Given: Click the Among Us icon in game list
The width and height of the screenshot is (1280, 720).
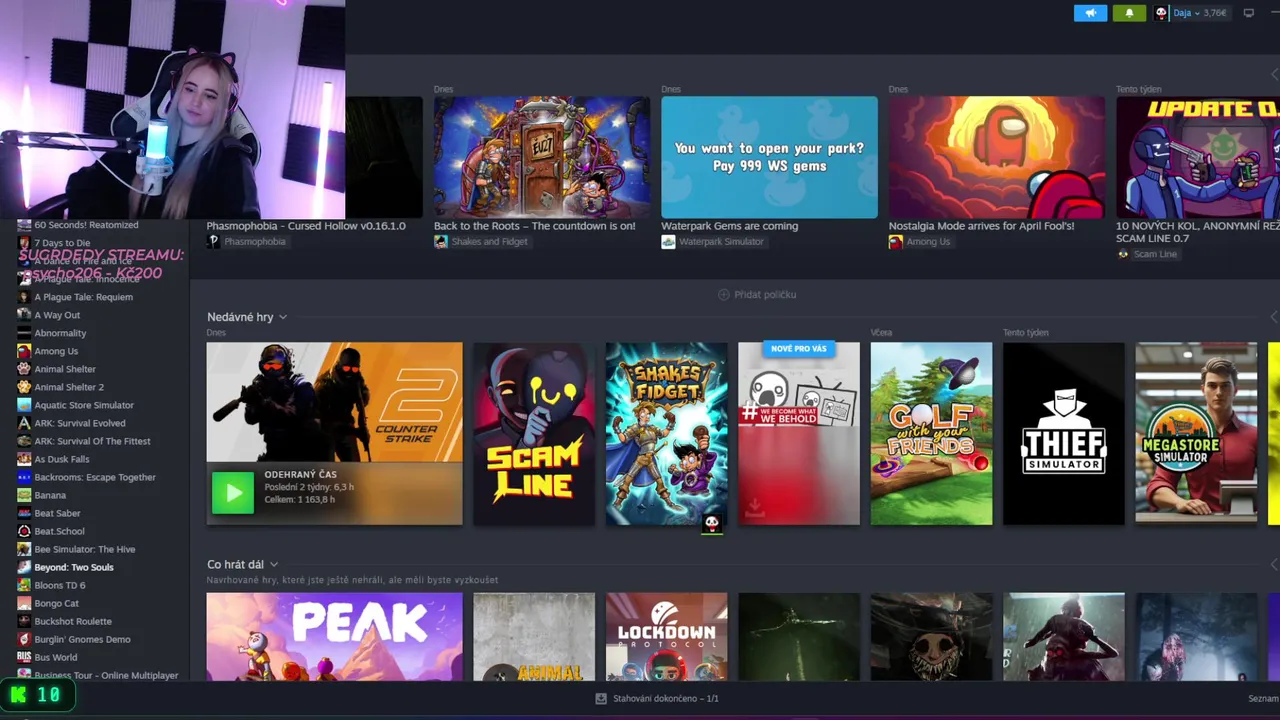Looking at the screenshot, I should pos(24,351).
